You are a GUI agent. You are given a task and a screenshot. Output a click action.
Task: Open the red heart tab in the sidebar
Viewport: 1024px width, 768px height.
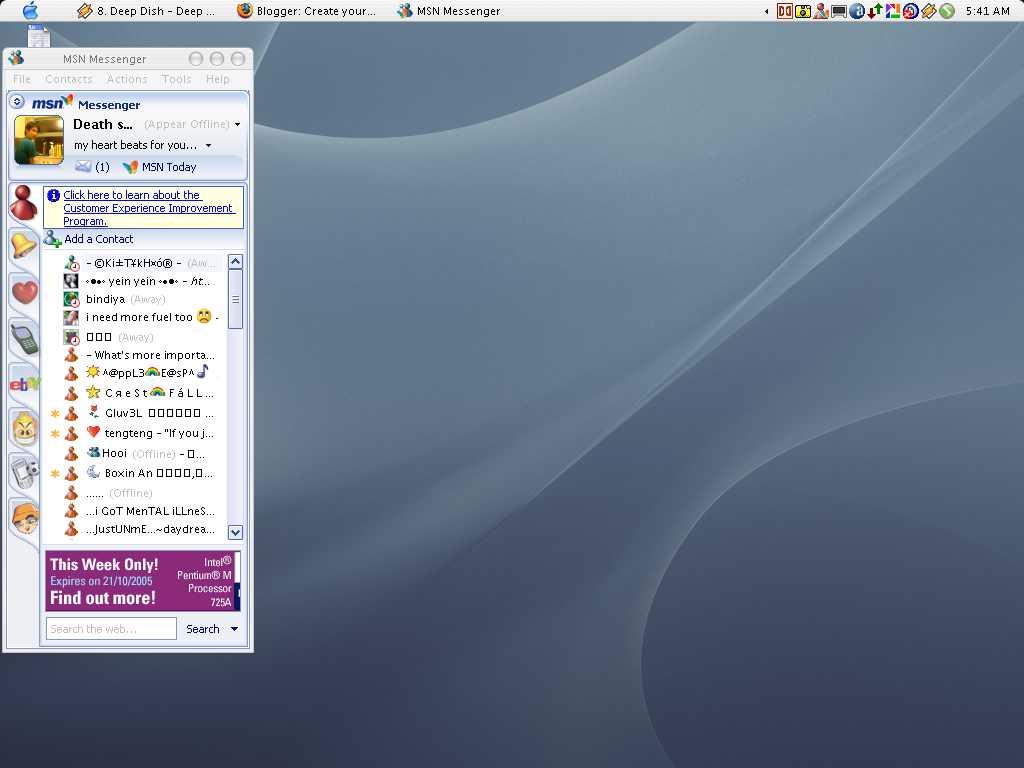[x=25, y=291]
